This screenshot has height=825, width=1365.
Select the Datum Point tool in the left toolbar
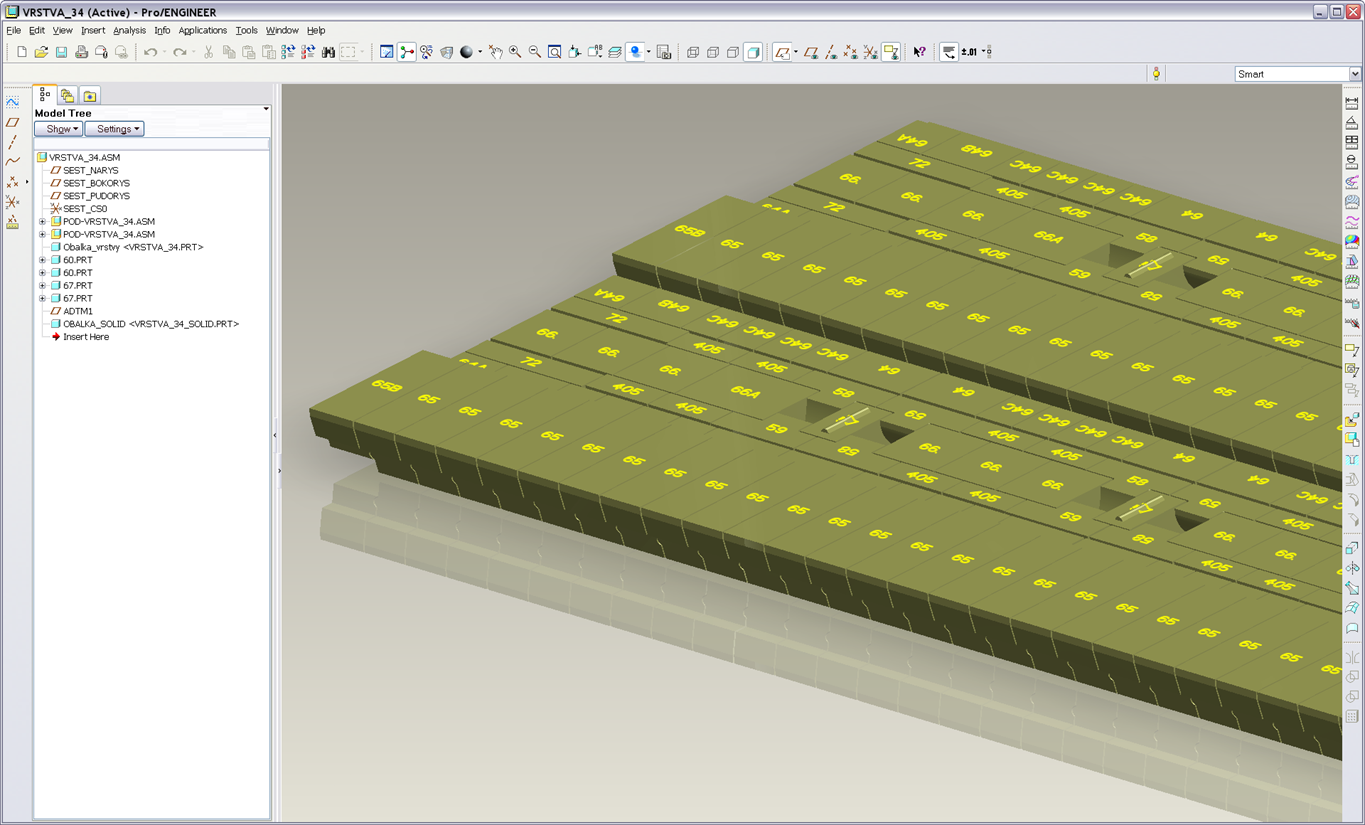pyautogui.click(x=12, y=182)
